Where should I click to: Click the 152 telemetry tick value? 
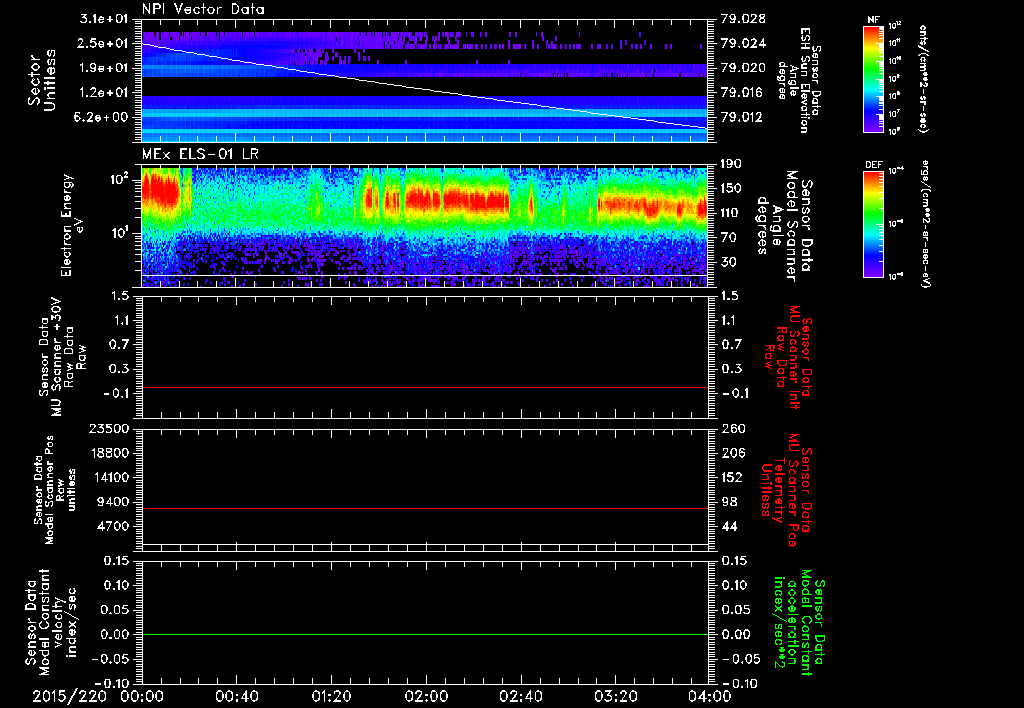pyautogui.click(x=732, y=477)
